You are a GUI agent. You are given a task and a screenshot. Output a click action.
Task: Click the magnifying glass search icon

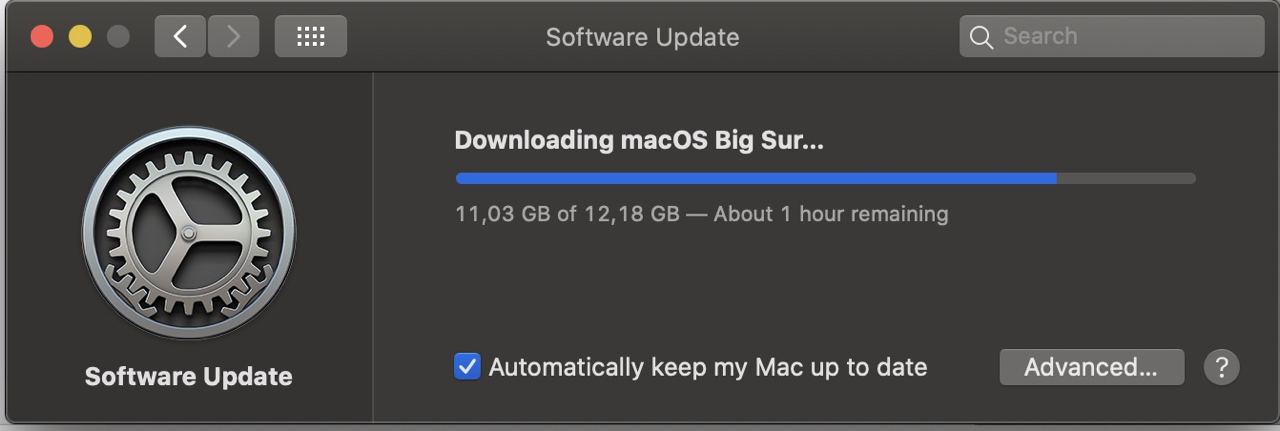[982, 38]
